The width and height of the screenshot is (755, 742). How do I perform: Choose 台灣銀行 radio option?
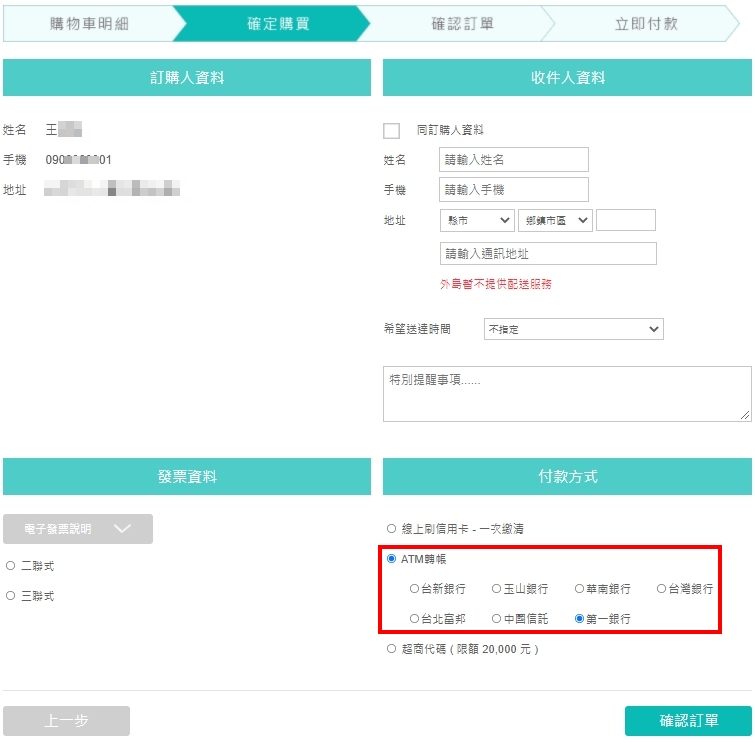[x=662, y=588]
